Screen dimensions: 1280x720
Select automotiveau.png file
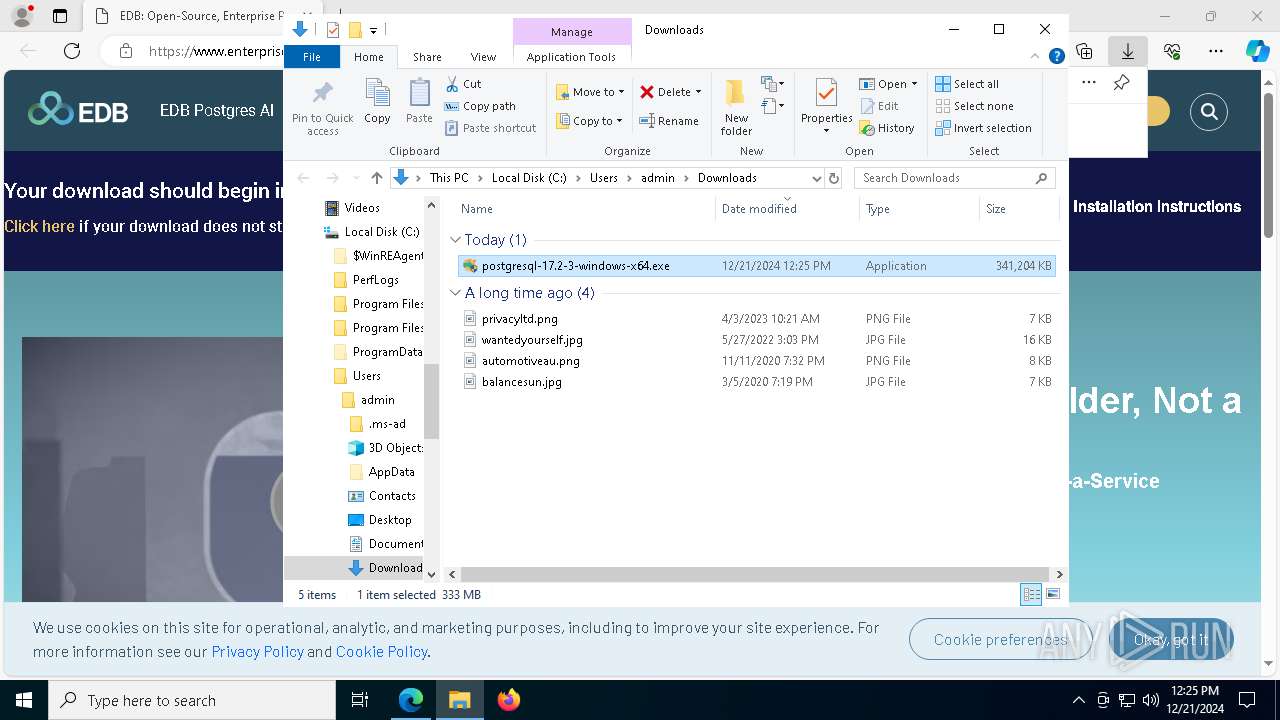(756, 361)
